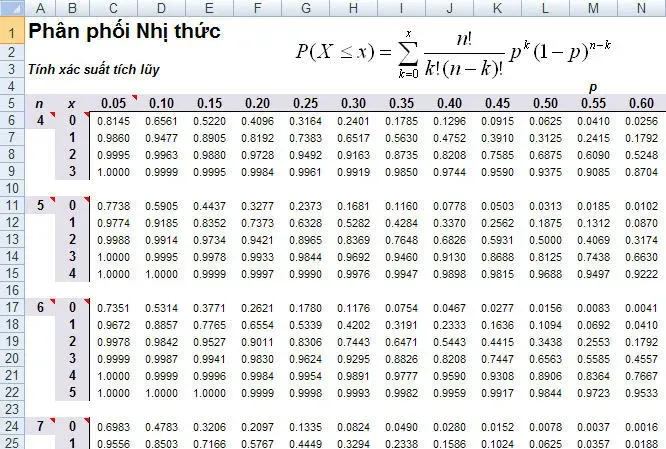Click the n value 5 cell in row 11
The image size is (666, 449).
(x=39, y=205)
